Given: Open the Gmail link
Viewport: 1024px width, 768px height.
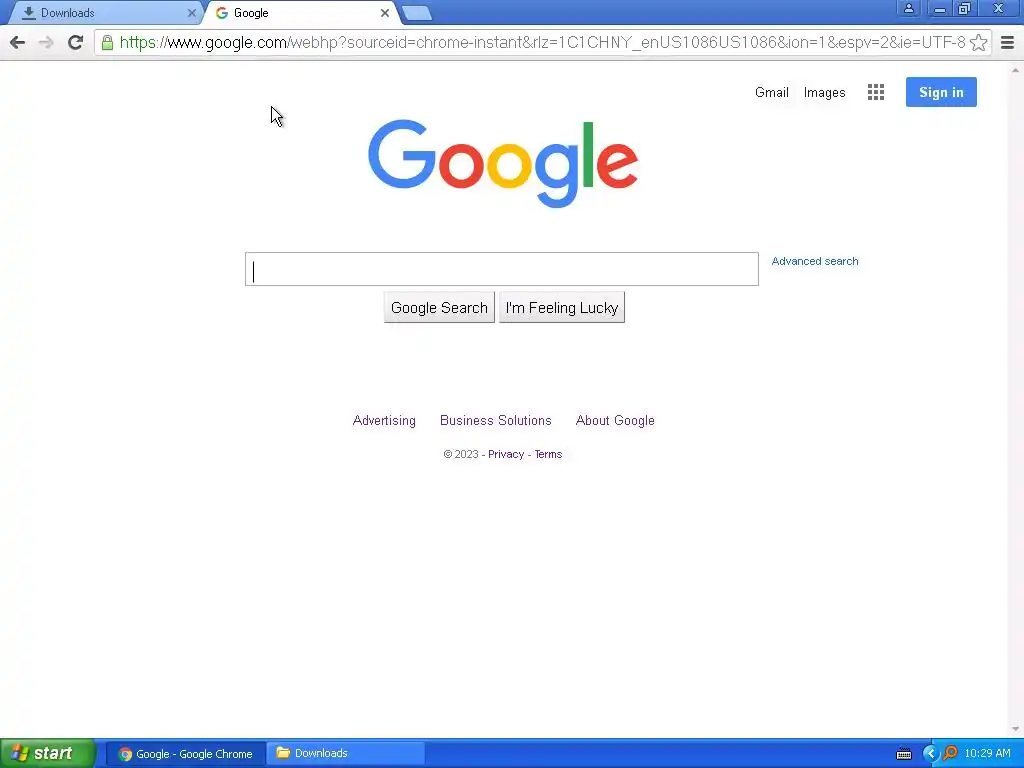Looking at the screenshot, I should 772,93.
